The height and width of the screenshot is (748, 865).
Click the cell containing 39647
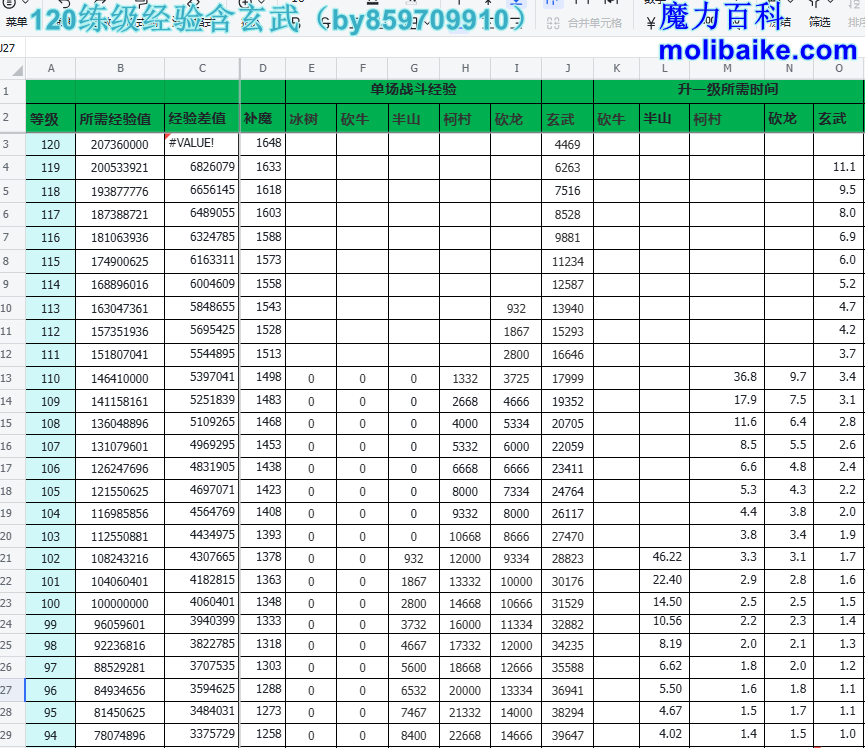(568, 736)
